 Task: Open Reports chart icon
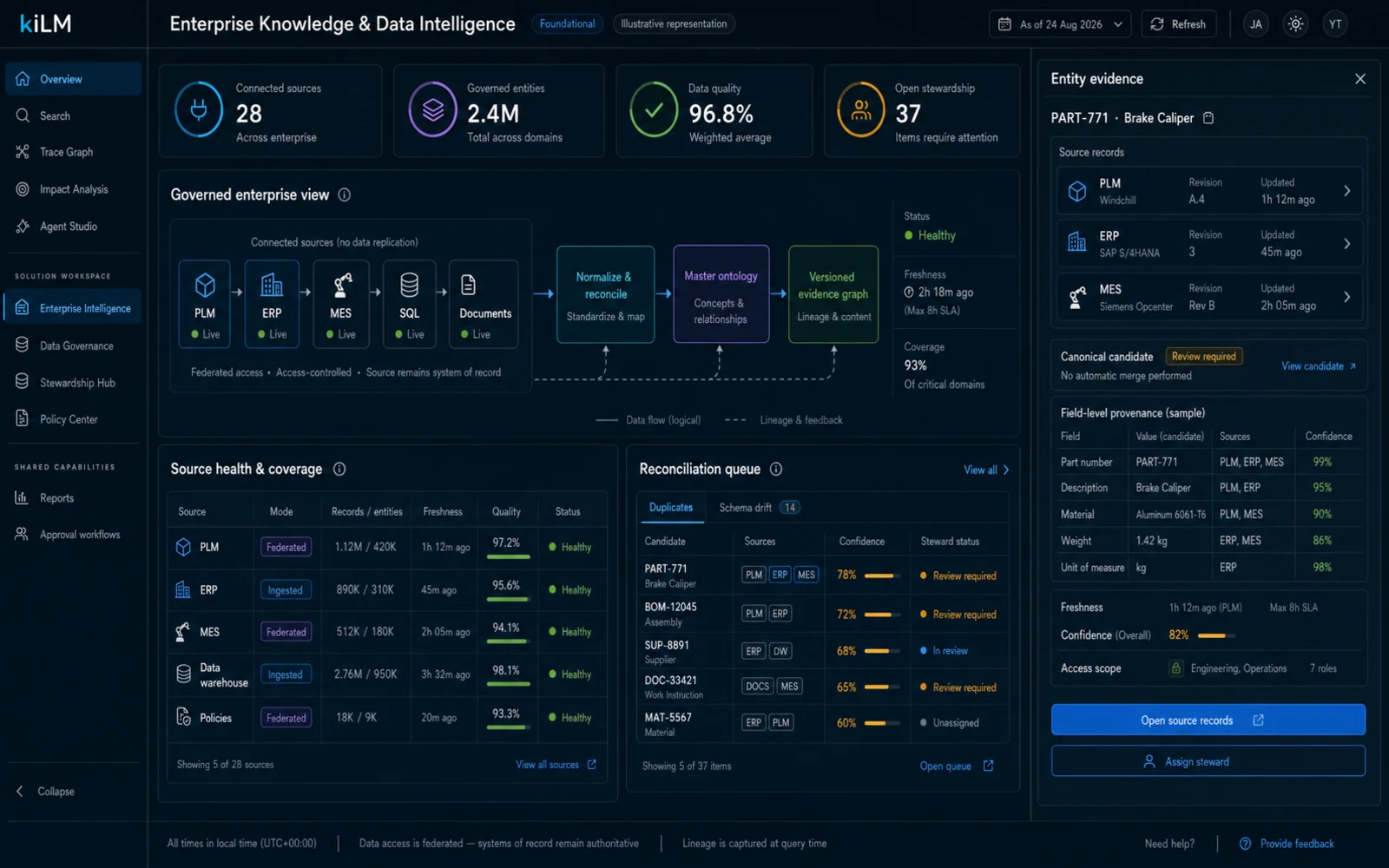tap(23, 497)
